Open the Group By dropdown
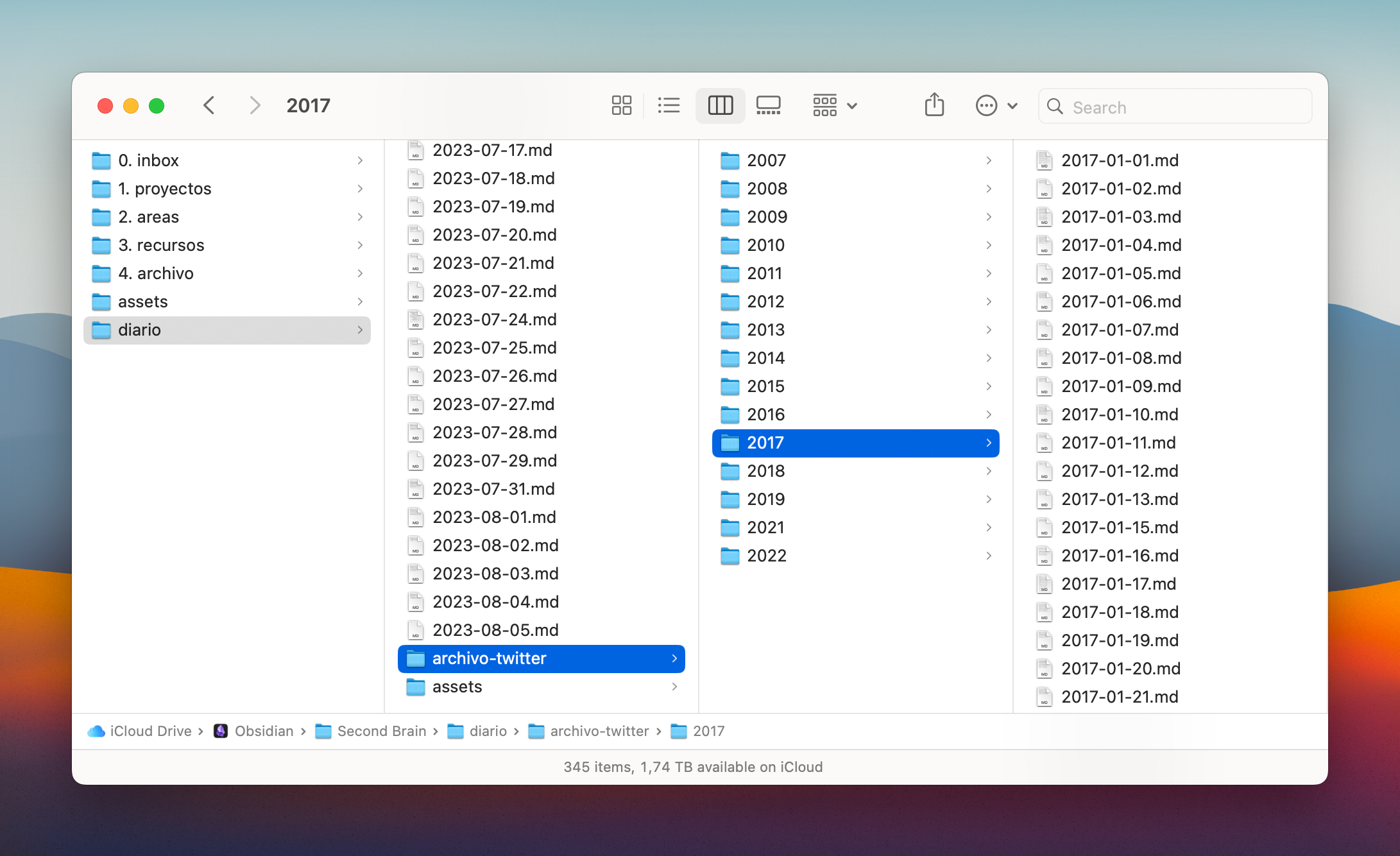Screen dimensions: 1400x856 [834, 105]
